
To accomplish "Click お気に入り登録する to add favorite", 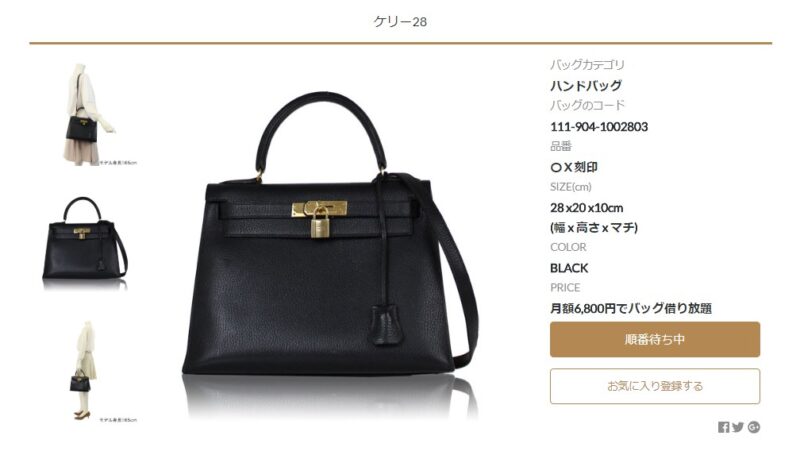I will tap(655, 386).
